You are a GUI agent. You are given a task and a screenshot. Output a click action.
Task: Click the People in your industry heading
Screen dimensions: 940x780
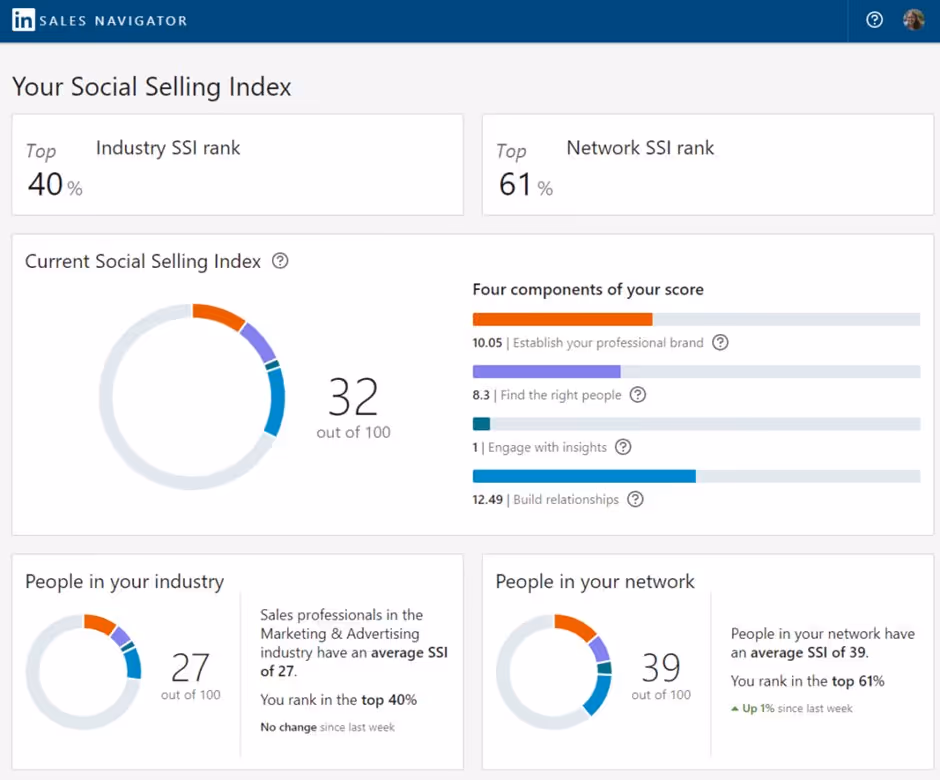pyautogui.click(x=124, y=581)
